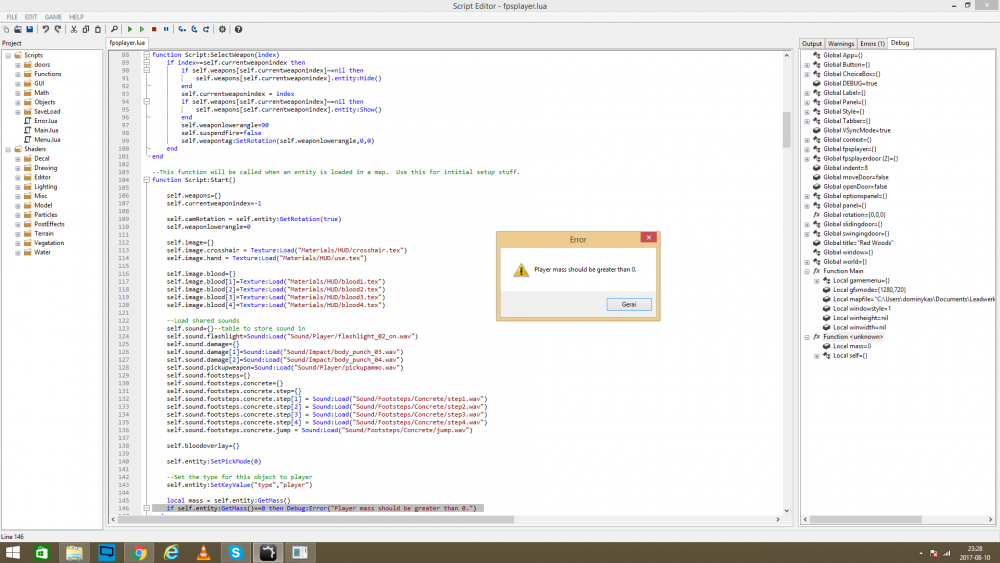Collapse the Shaders folder tree
The width and height of the screenshot is (1000, 563).
coord(7,149)
